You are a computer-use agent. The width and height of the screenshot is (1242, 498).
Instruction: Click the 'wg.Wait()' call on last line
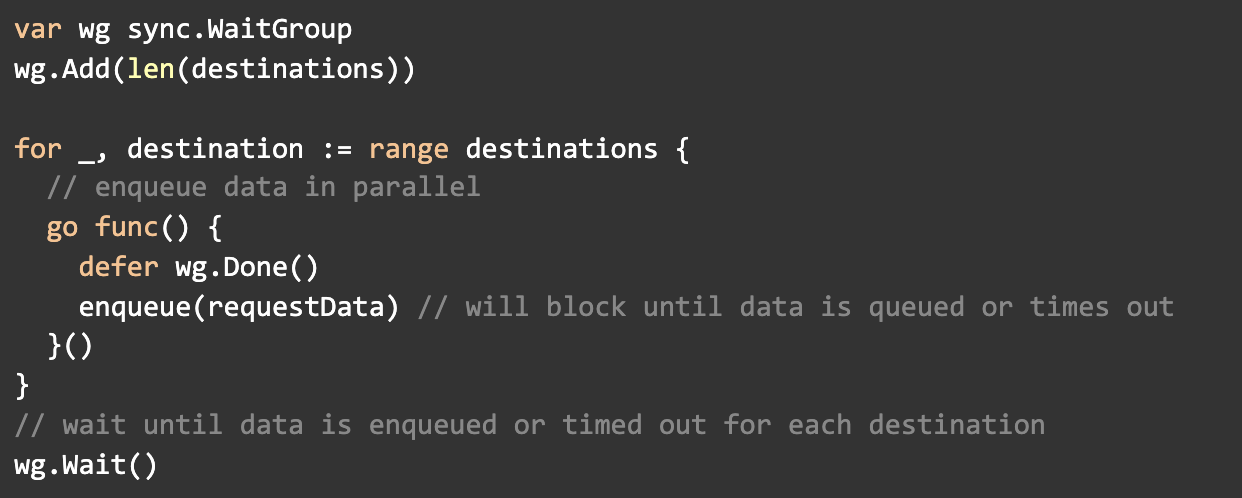point(86,464)
